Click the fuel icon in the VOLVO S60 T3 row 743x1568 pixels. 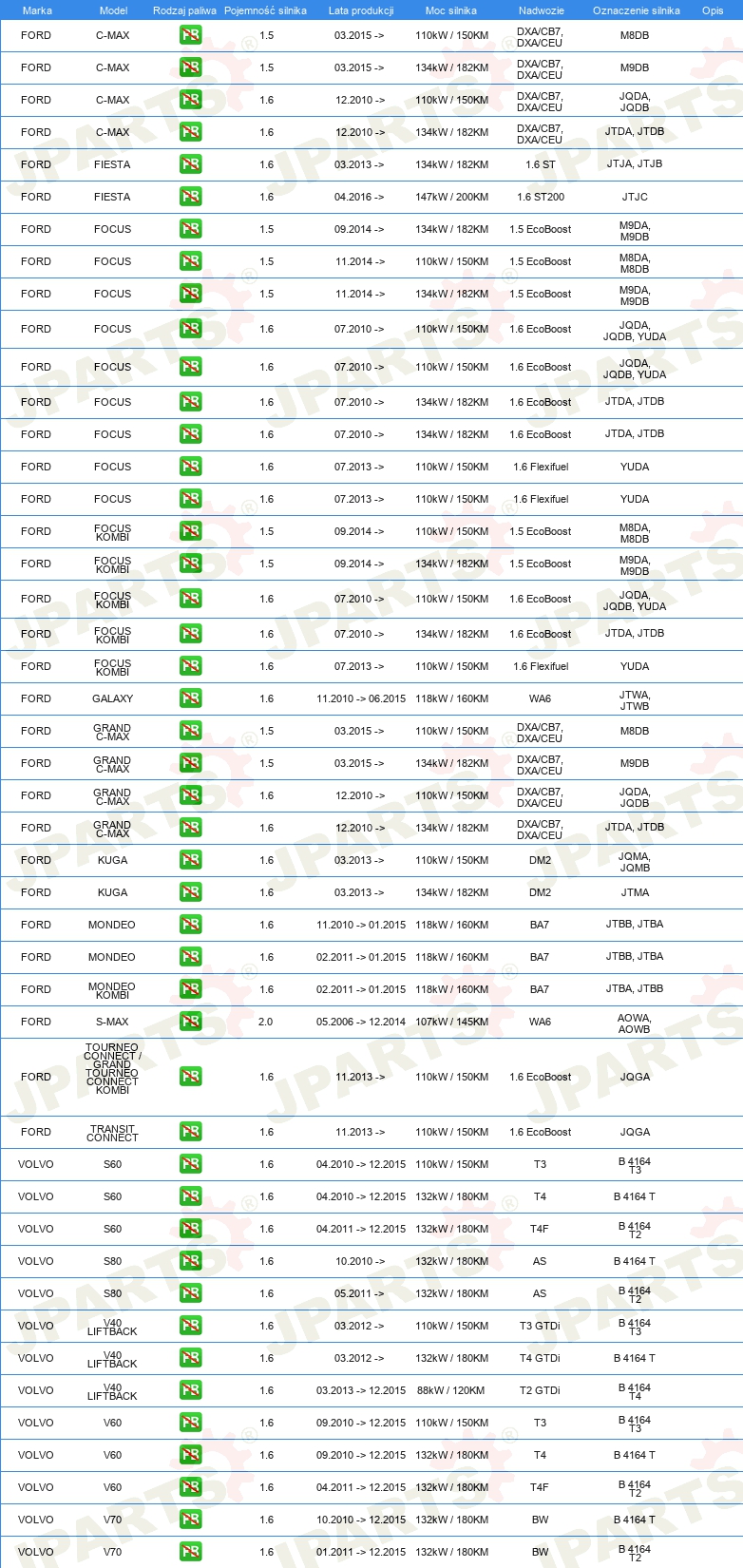tap(191, 1164)
